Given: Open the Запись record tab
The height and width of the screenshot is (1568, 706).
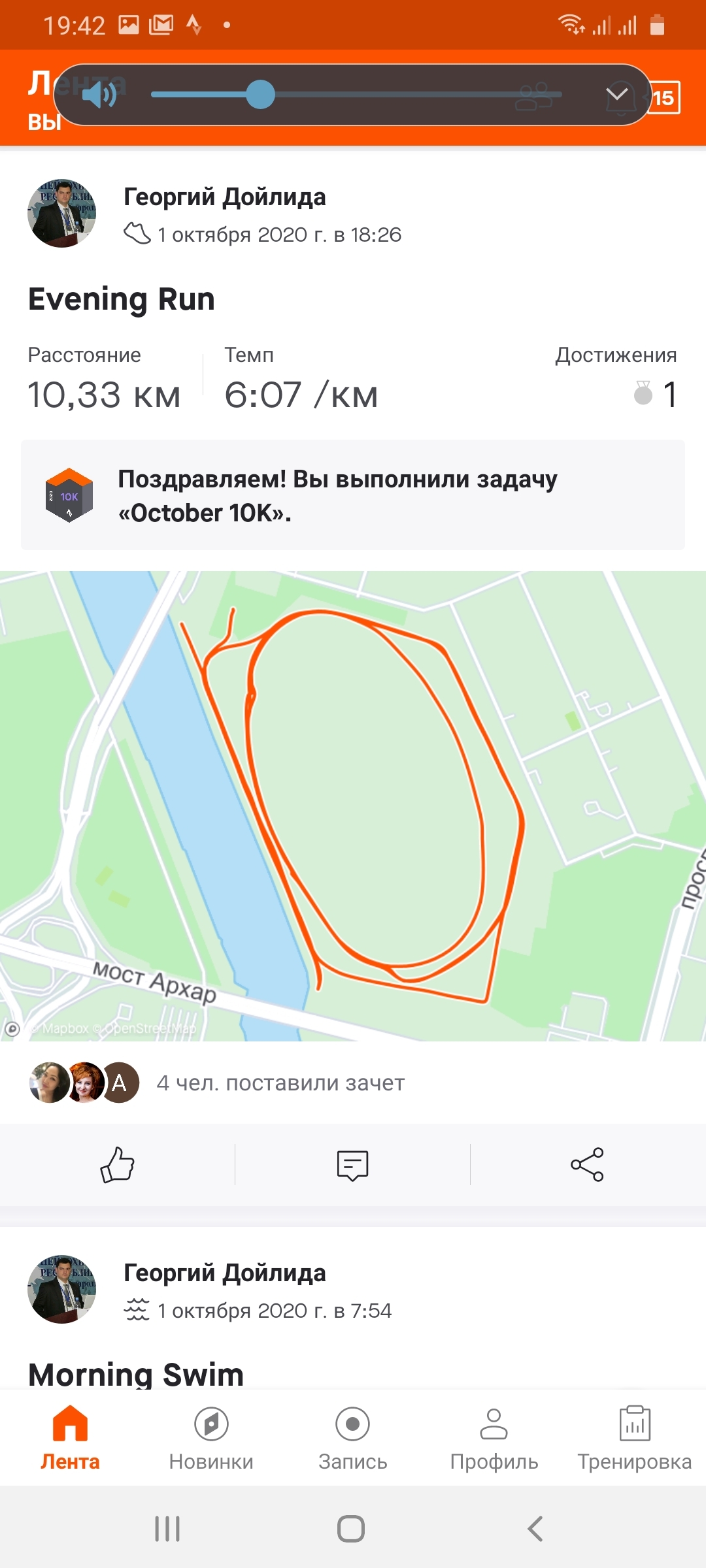Looking at the screenshot, I should [x=353, y=1439].
